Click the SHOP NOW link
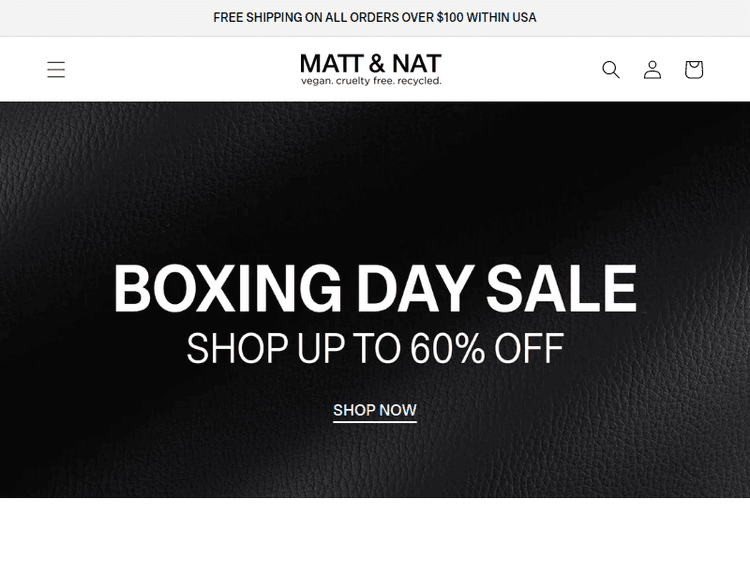The width and height of the screenshot is (750, 563). [x=375, y=410]
